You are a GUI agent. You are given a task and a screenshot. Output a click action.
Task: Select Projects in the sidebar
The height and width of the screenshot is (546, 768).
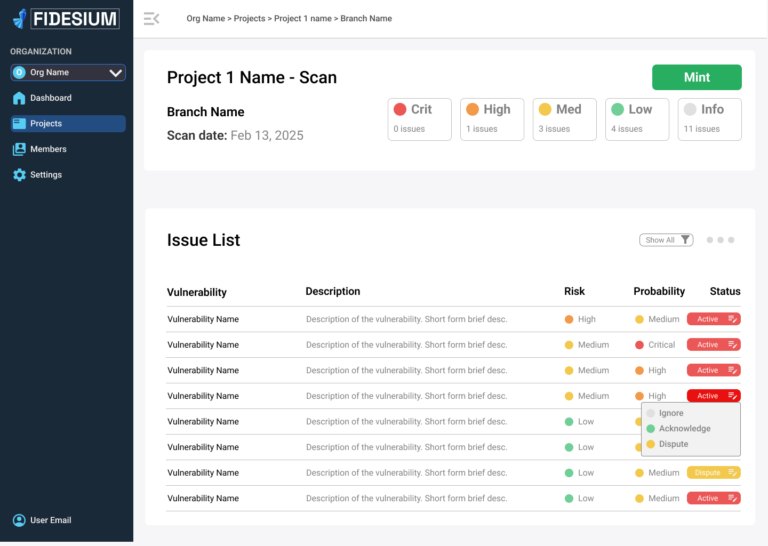click(68, 123)
